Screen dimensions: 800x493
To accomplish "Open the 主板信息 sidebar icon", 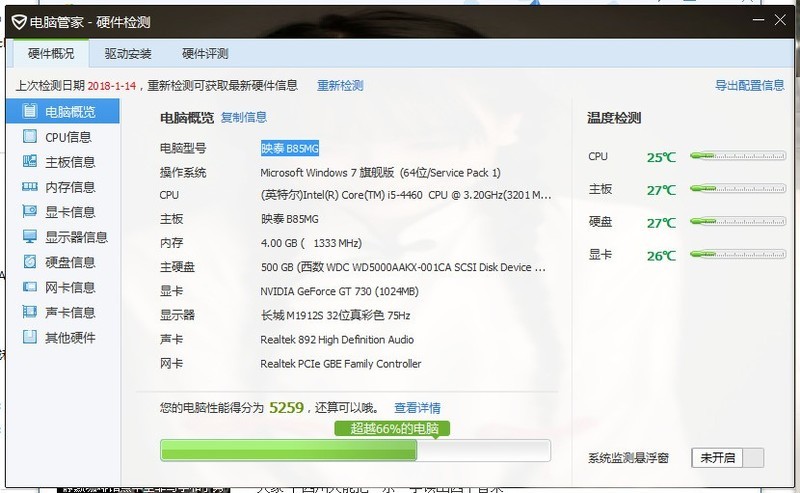I will coord(30,161).
